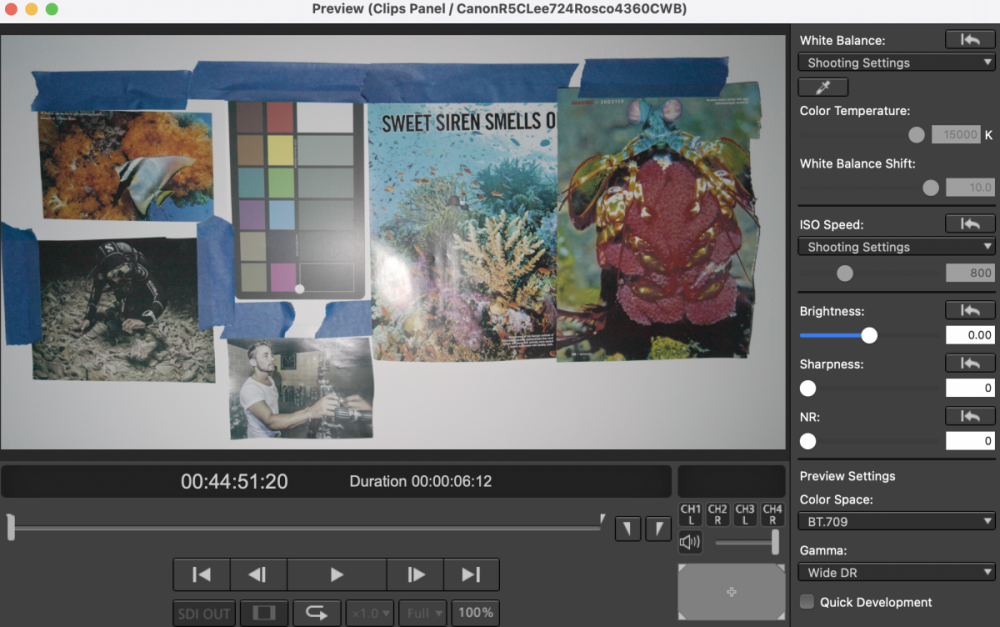Set the mark out point

[x=658, y=529]
